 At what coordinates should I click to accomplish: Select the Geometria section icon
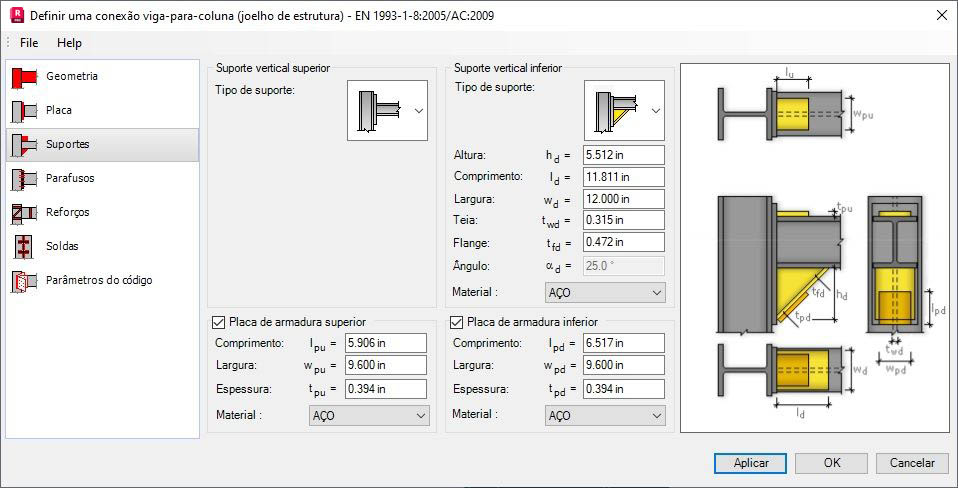(x=24, y=76)
